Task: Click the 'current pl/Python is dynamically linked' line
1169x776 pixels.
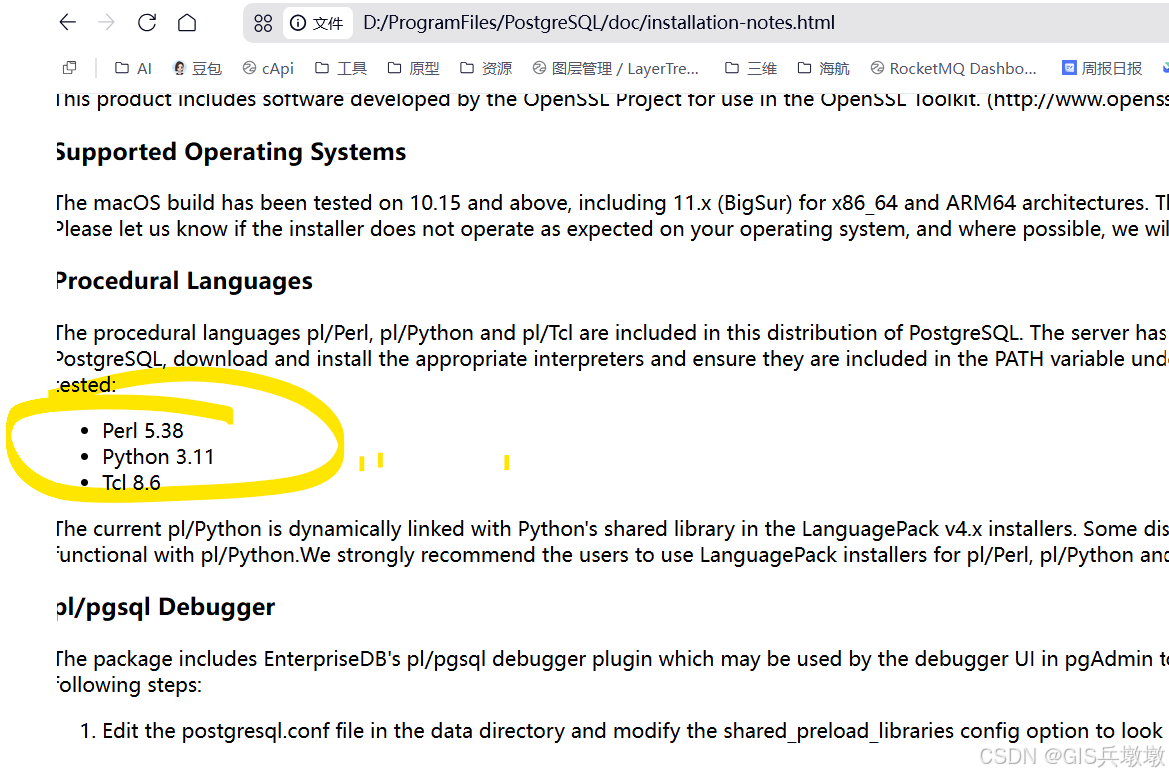Action: point(612,529)
